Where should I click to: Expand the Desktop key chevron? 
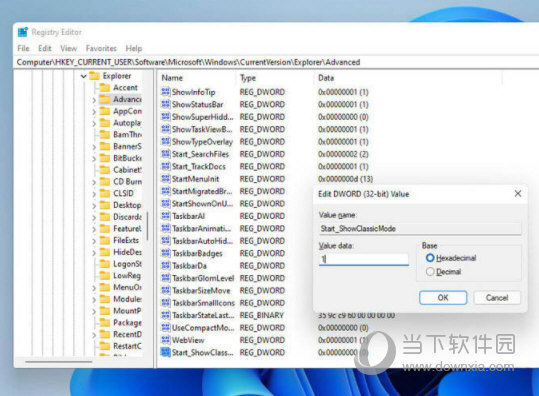point(94,206)
